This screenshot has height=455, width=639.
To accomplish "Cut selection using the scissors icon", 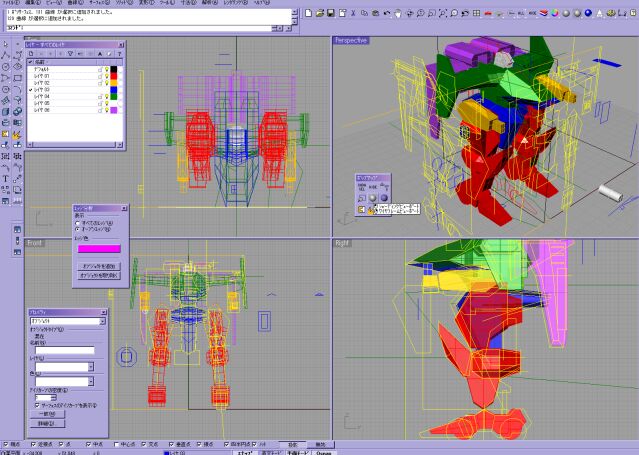I will (x=353, y=13).
